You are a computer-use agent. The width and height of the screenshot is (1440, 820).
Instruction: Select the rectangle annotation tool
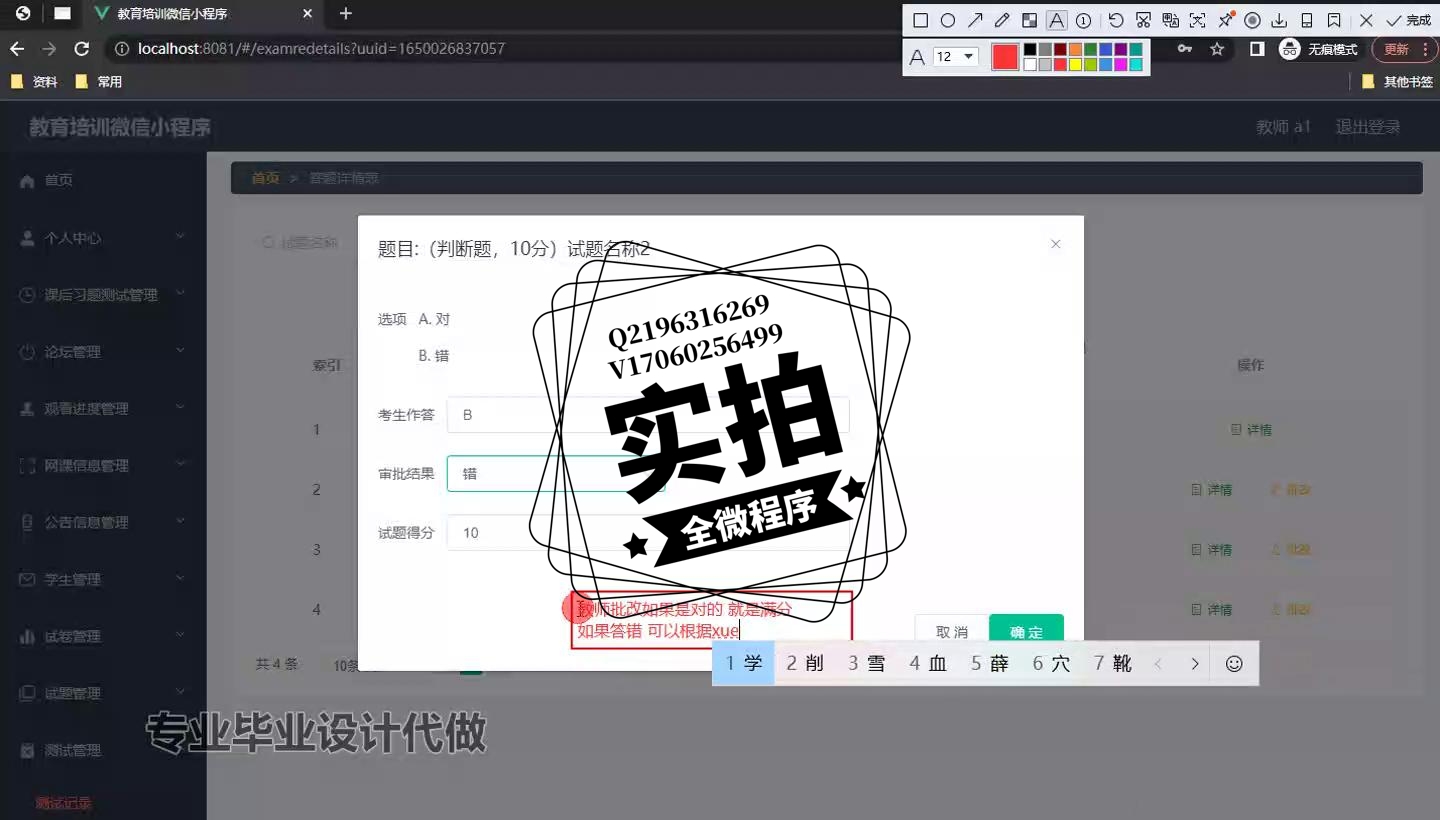[921, 20]
